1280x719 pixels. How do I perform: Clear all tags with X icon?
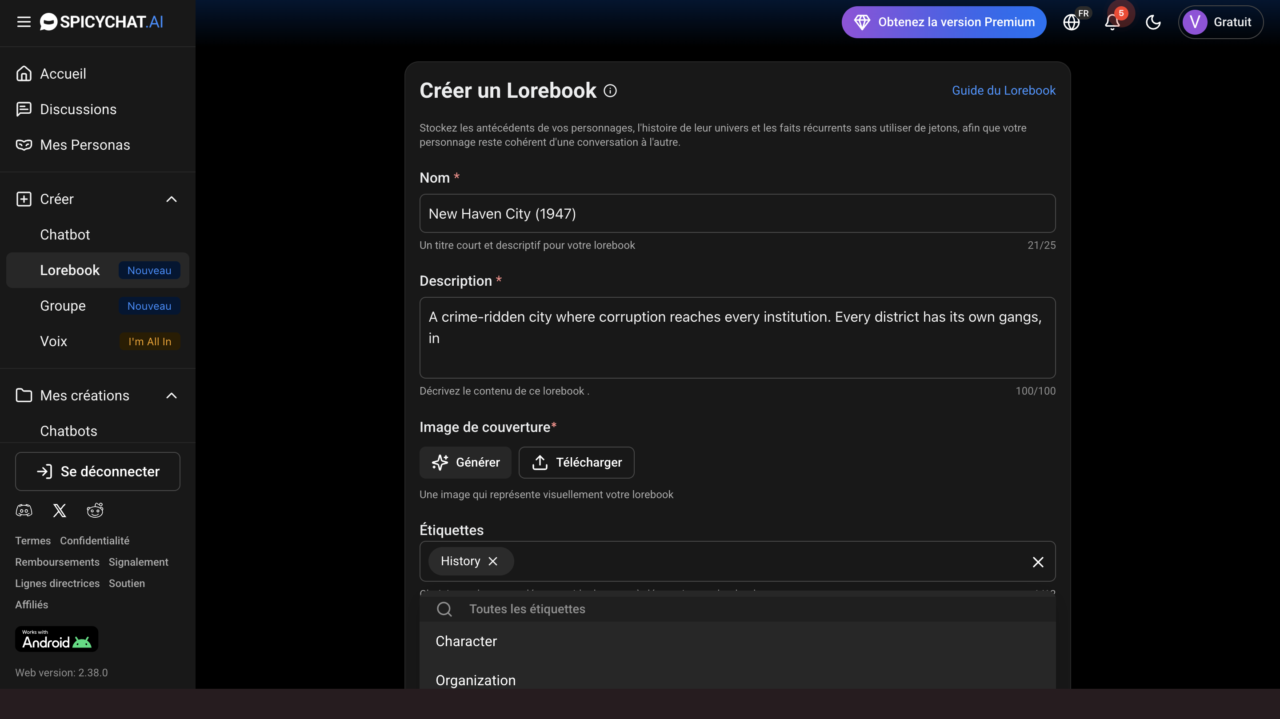tap(1038, 562)
